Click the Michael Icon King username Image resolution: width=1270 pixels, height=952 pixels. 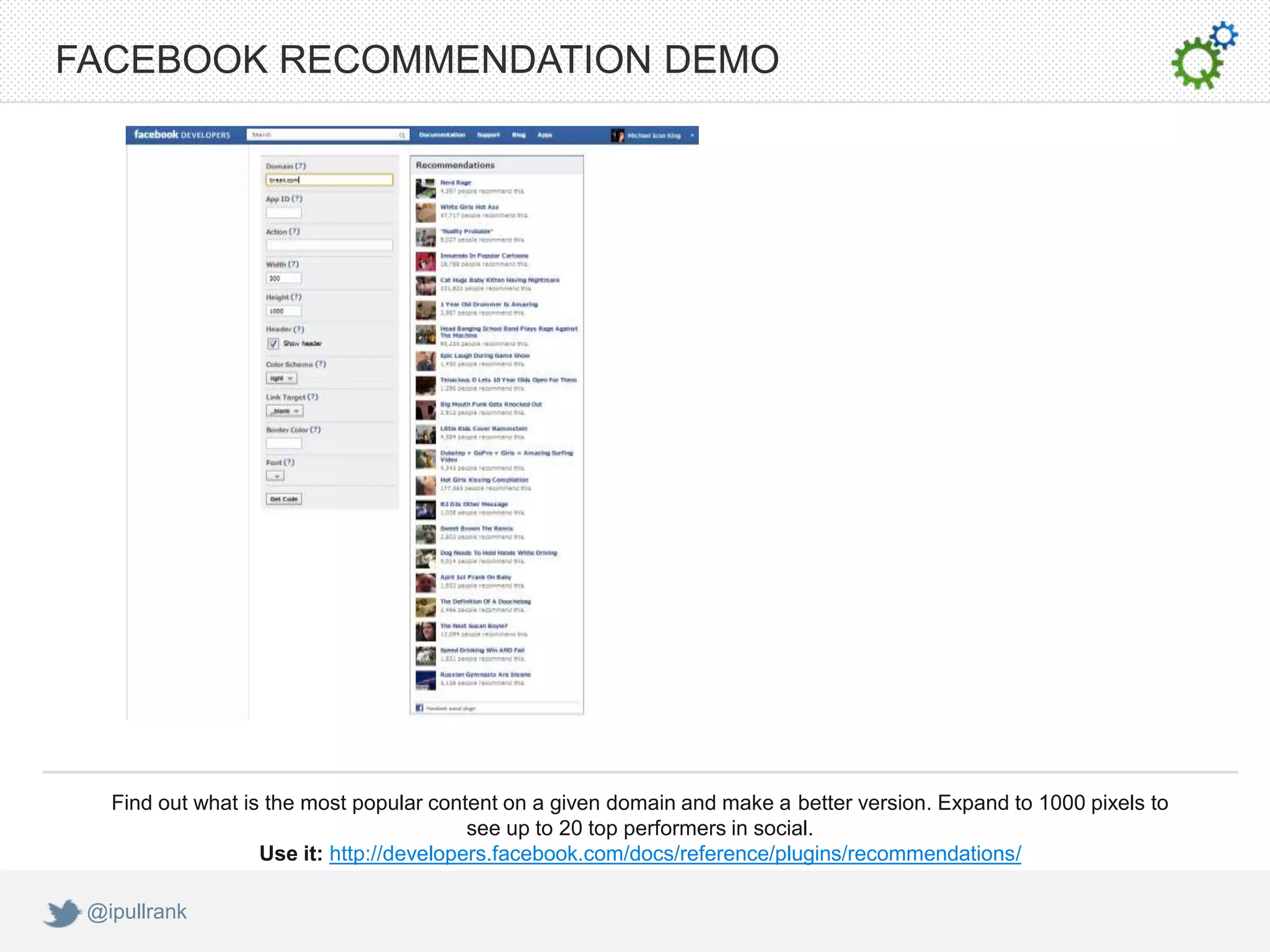(654, 135)
